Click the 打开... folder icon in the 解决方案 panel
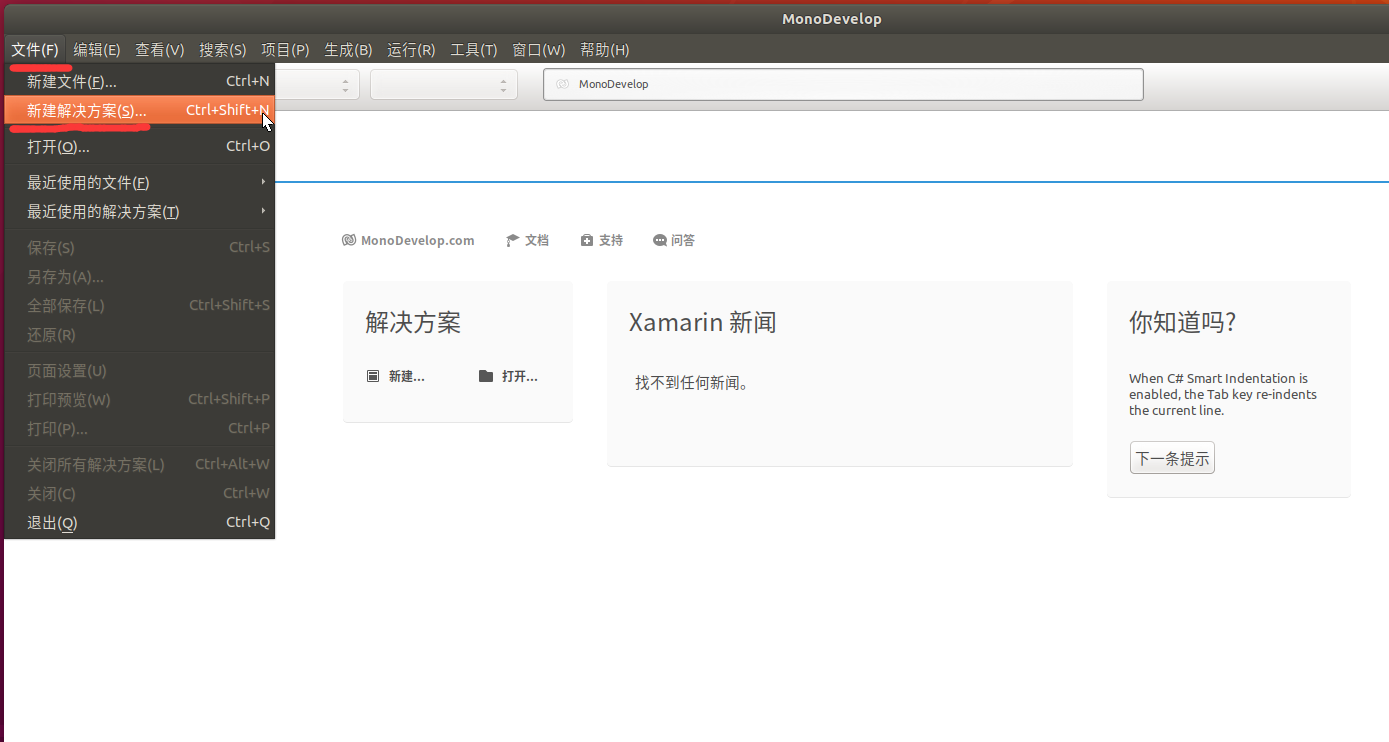 click(x=486, y=376)
